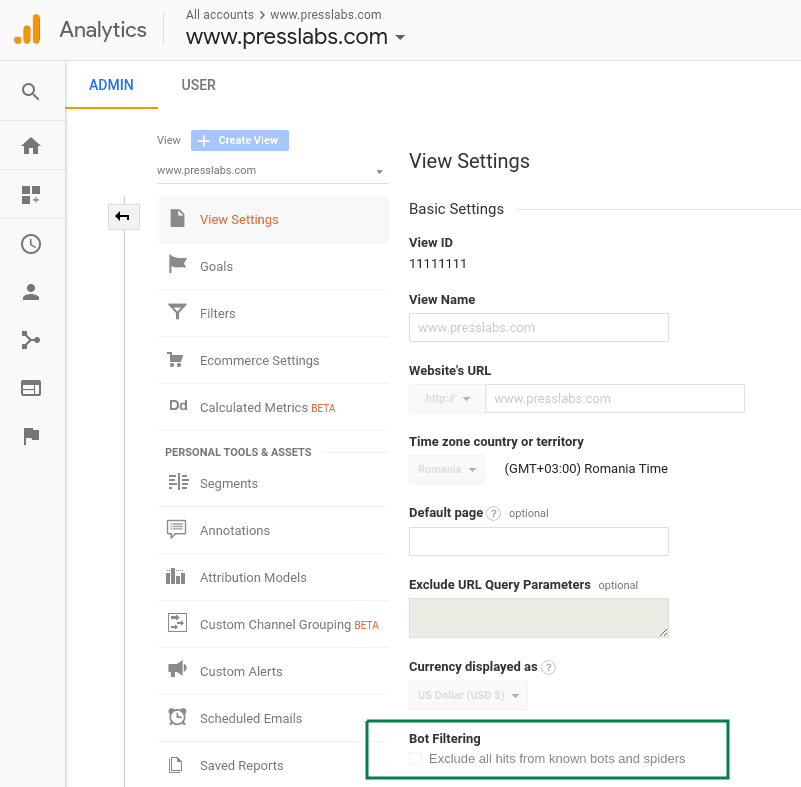Viewport: 801px width, 787px height.
Task: Switch to the USER tab
Action: (198, 85)
